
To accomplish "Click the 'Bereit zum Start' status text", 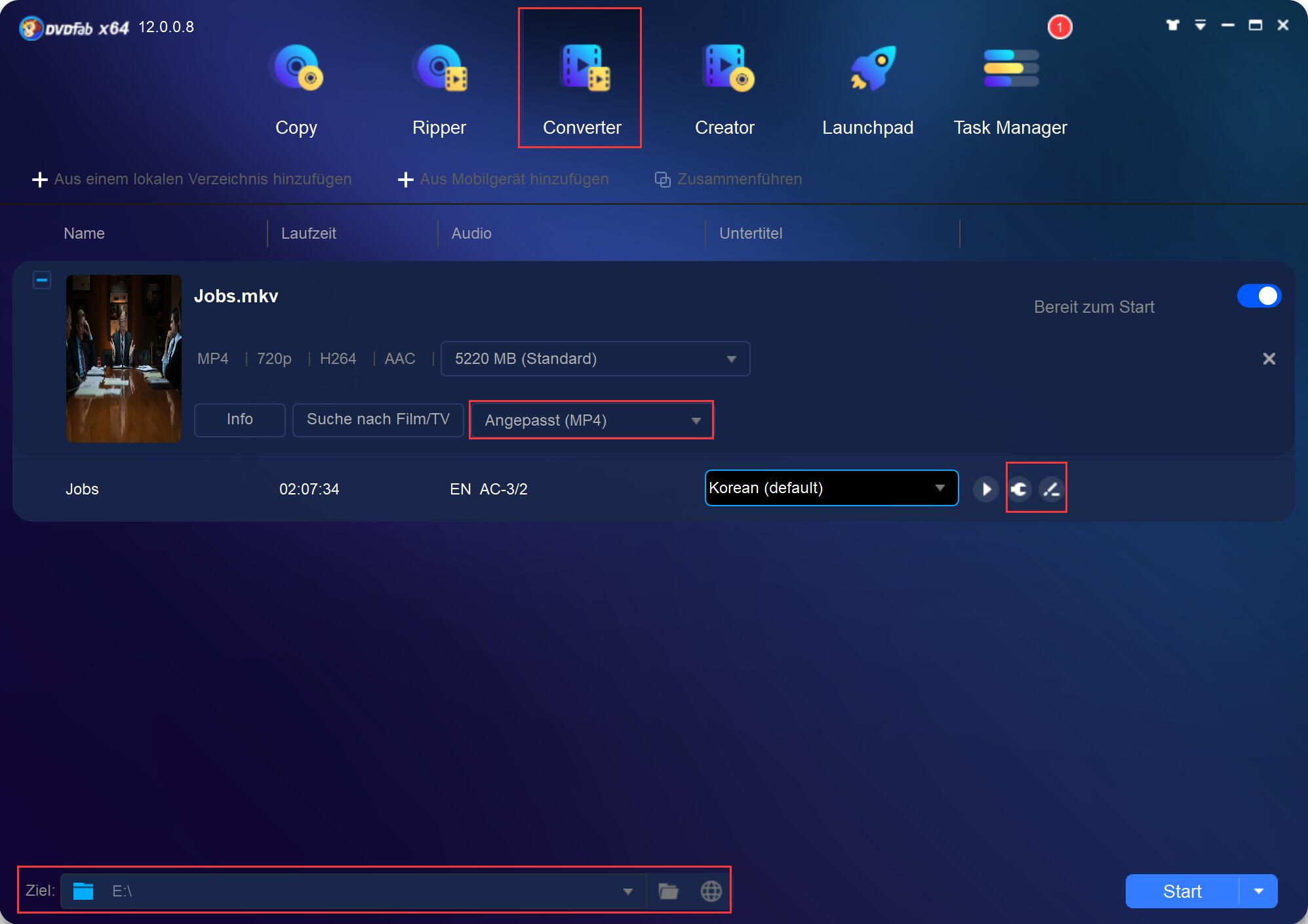I will (x=1094, y=307).
